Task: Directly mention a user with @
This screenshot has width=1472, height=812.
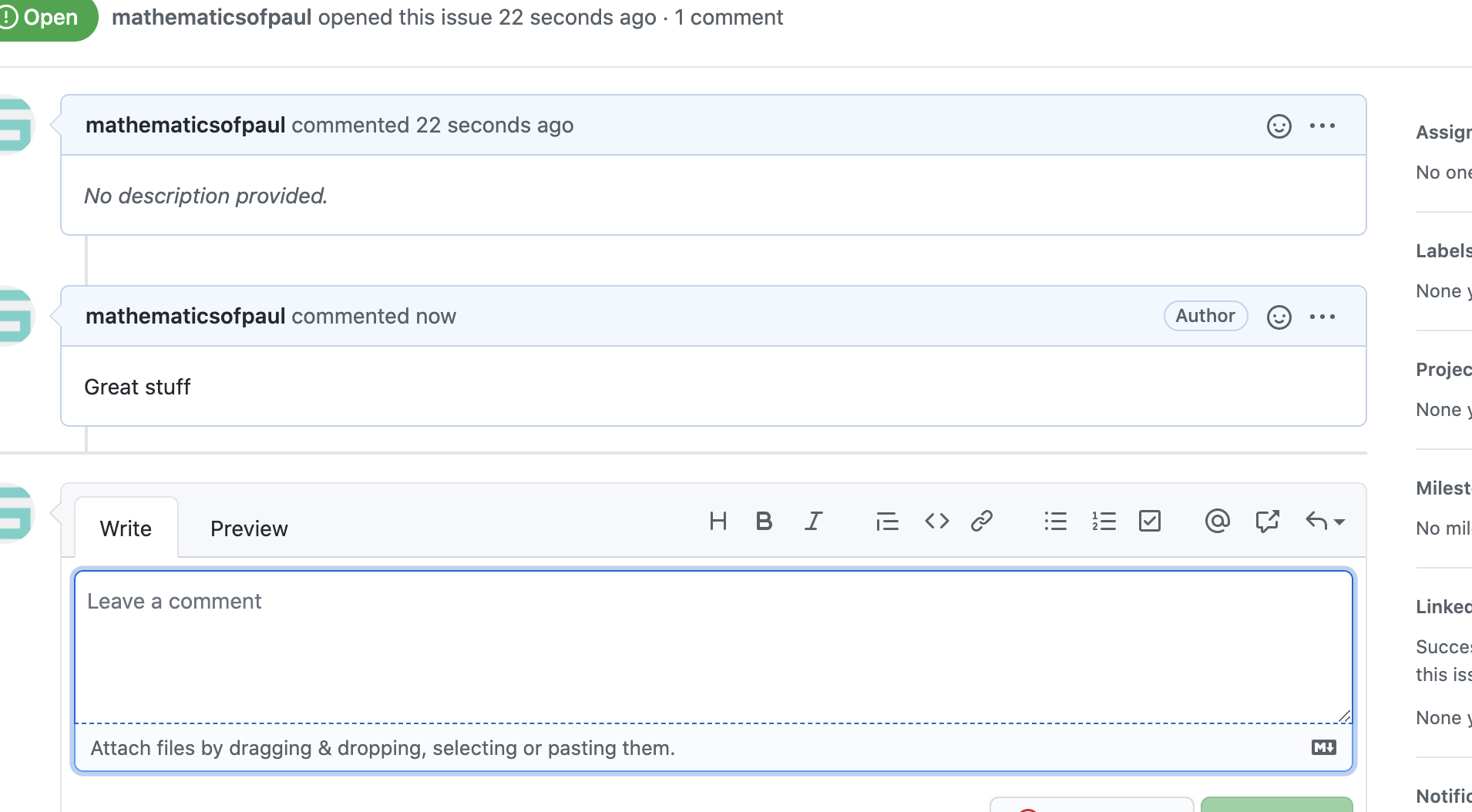Action: [x=1216, y=521]
